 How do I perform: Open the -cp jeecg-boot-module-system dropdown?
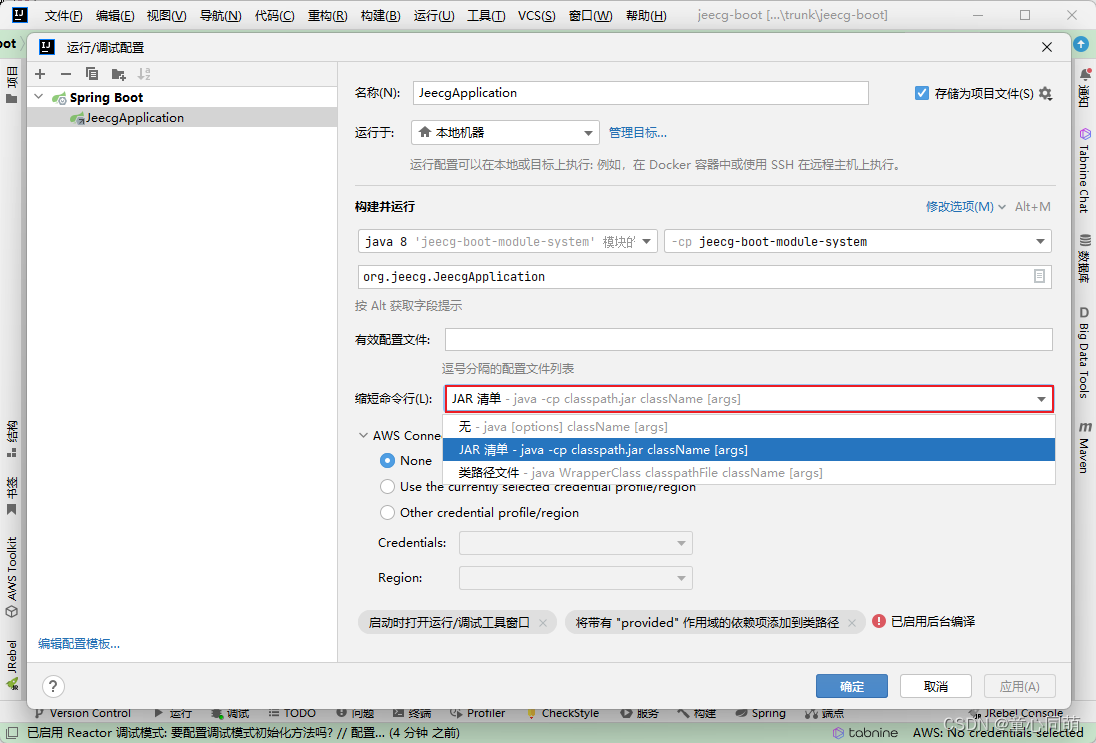pos(858,241)
